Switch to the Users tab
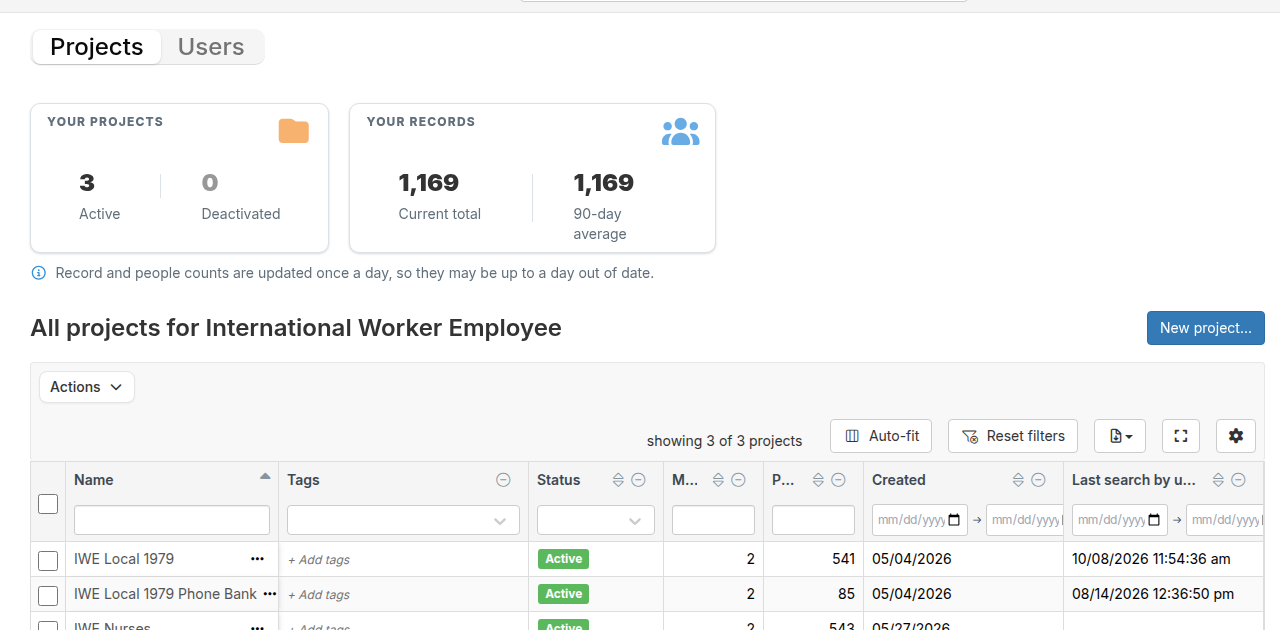This screenshot has width=1280, height=630. coord(211,47)
